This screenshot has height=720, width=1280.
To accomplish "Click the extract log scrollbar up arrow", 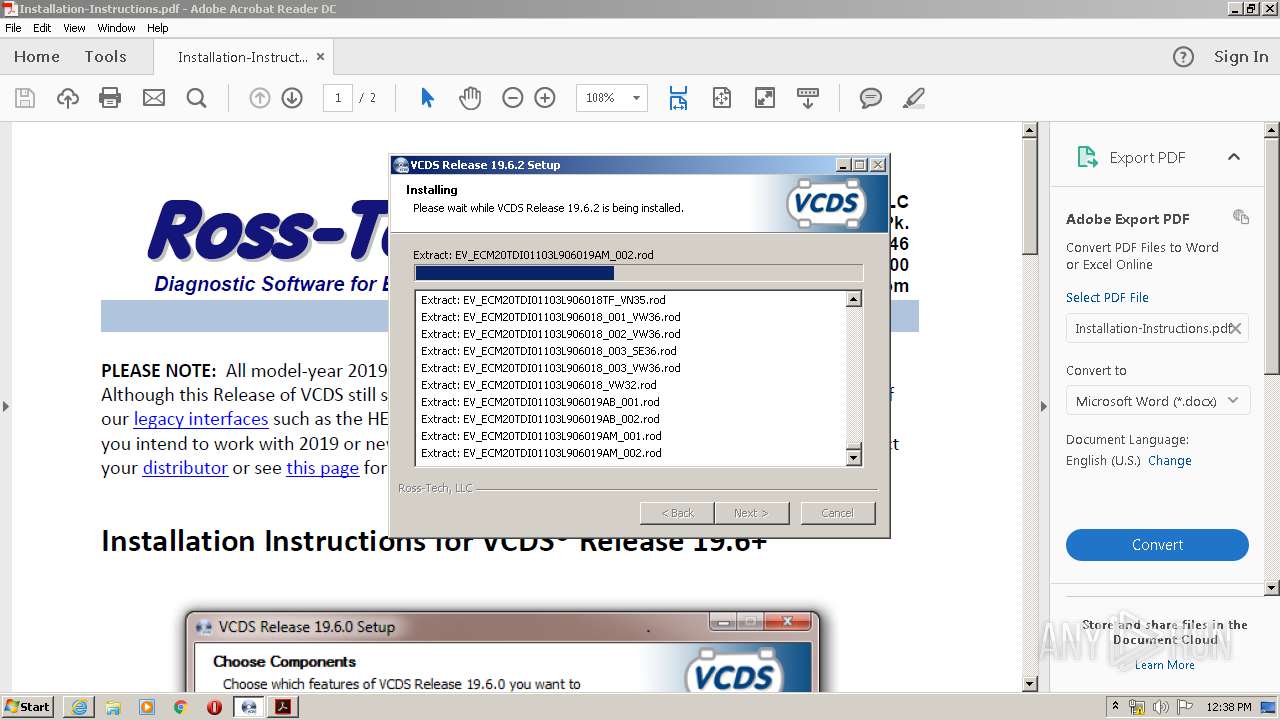I will coord(853,299).
